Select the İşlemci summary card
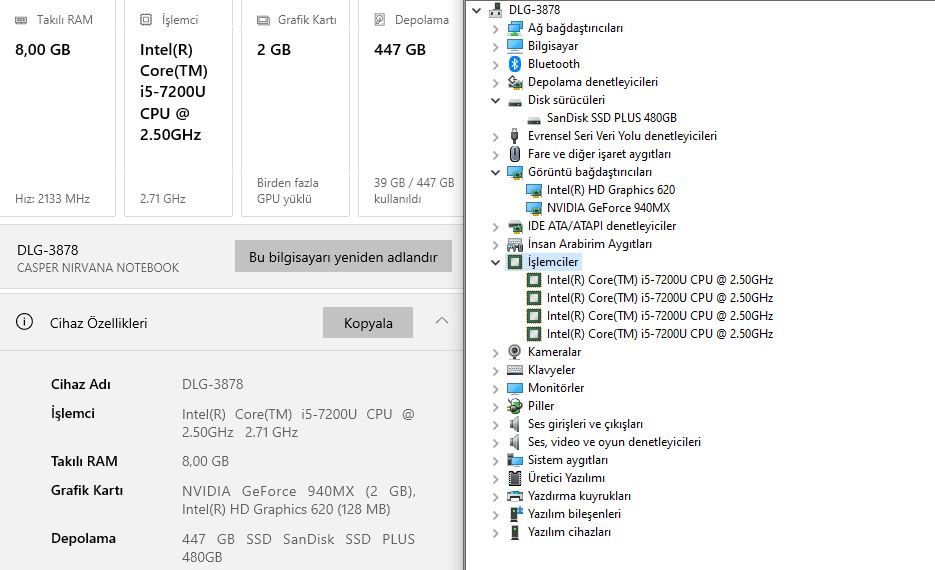 (178, 108)
